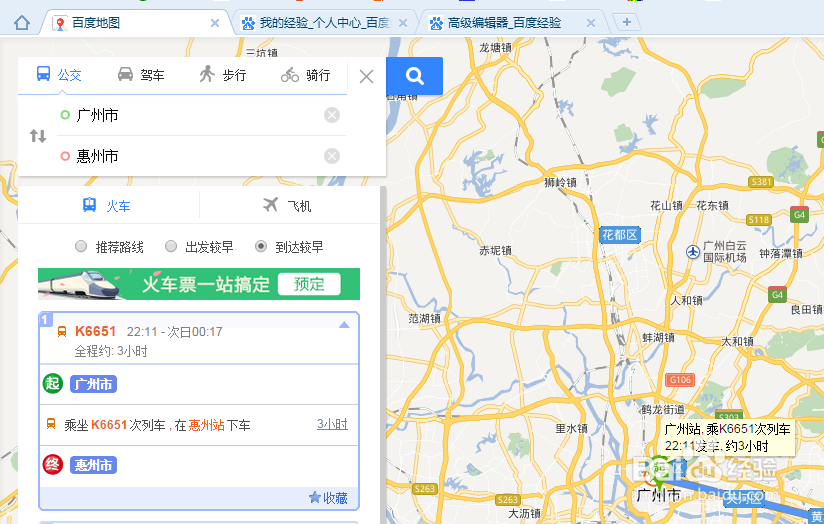
Task: Click 预定 on the train ticket banner
Action: click(x=309, y=284)
